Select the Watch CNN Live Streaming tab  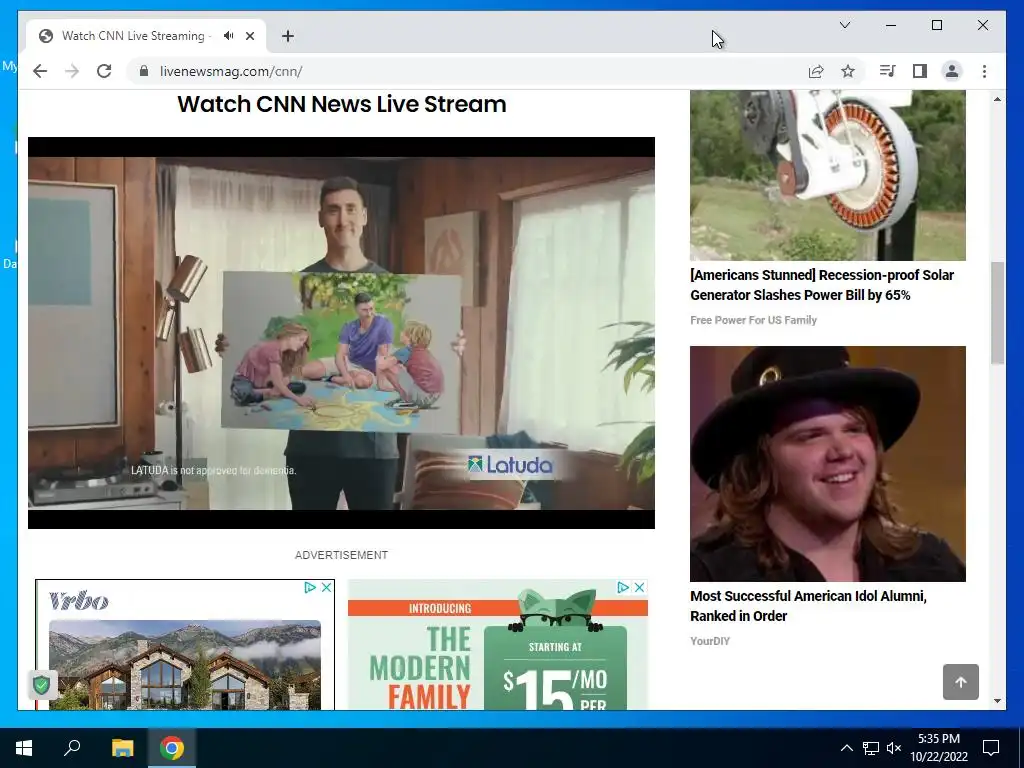point(146,36)
